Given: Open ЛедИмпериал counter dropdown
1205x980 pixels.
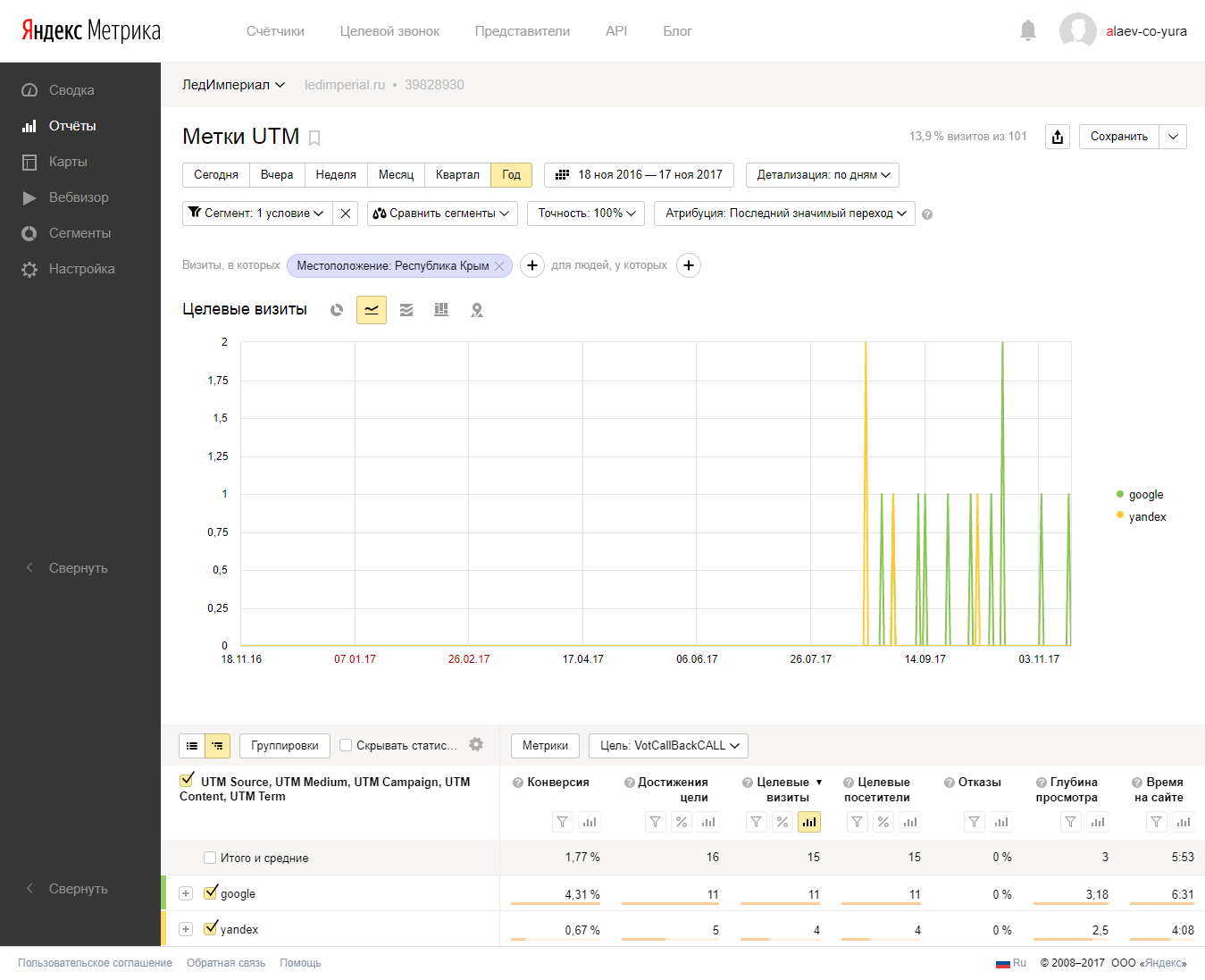Looking at the screenshot, I should pos(233,85).
